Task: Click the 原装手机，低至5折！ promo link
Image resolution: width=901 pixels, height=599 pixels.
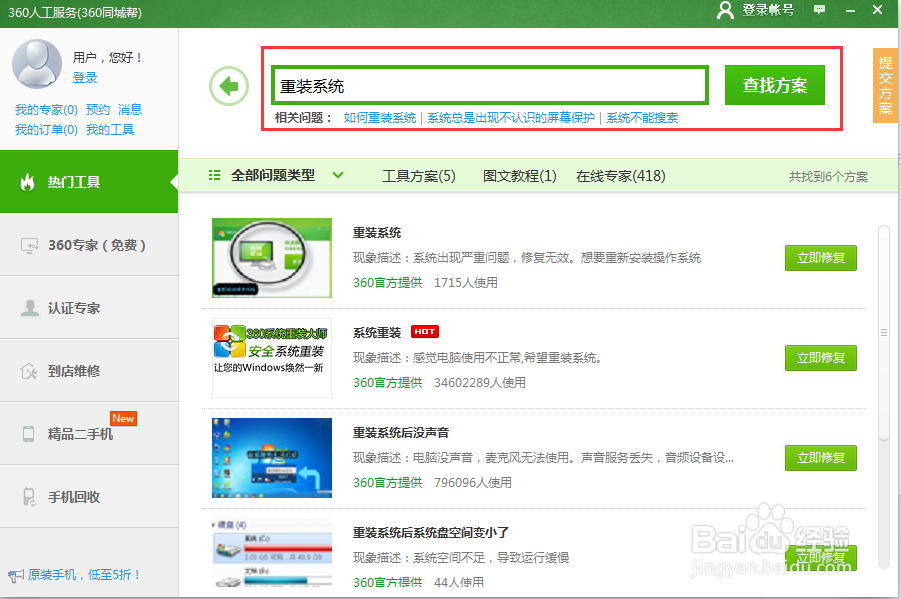Action: click(x=84, y=575)
